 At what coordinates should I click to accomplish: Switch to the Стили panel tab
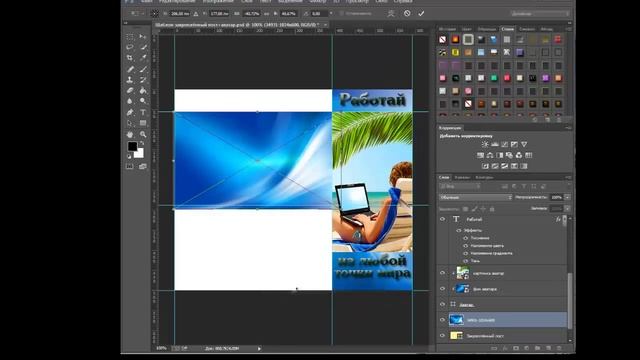508,29
